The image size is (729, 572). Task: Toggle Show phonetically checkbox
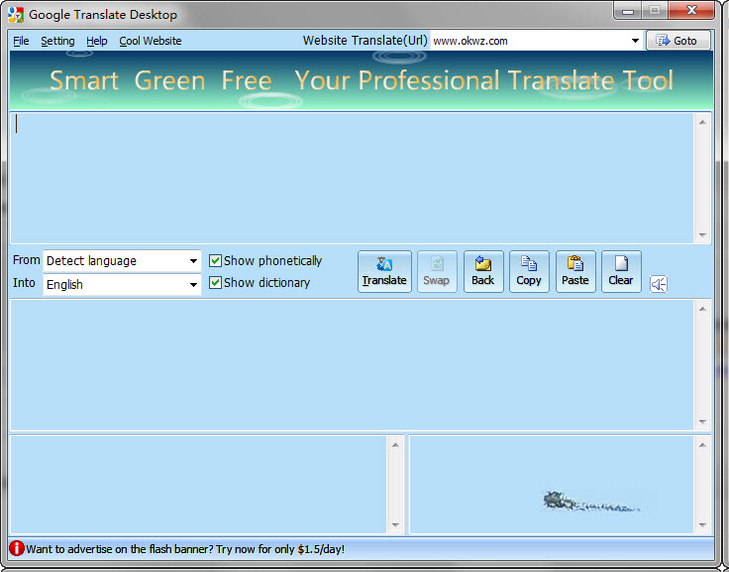(215, 260)
